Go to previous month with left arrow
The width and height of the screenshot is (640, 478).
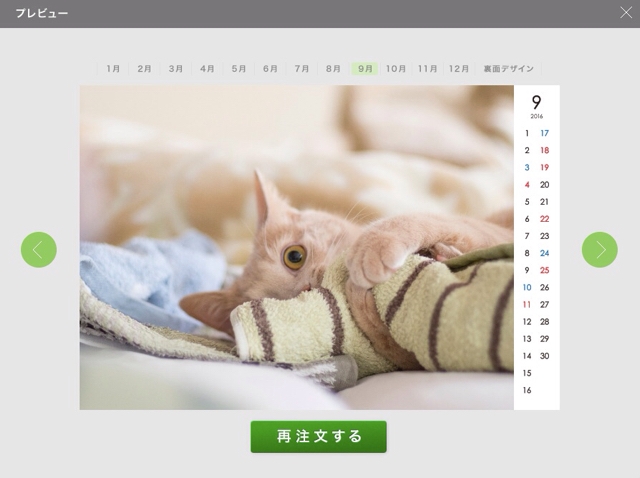39,250
